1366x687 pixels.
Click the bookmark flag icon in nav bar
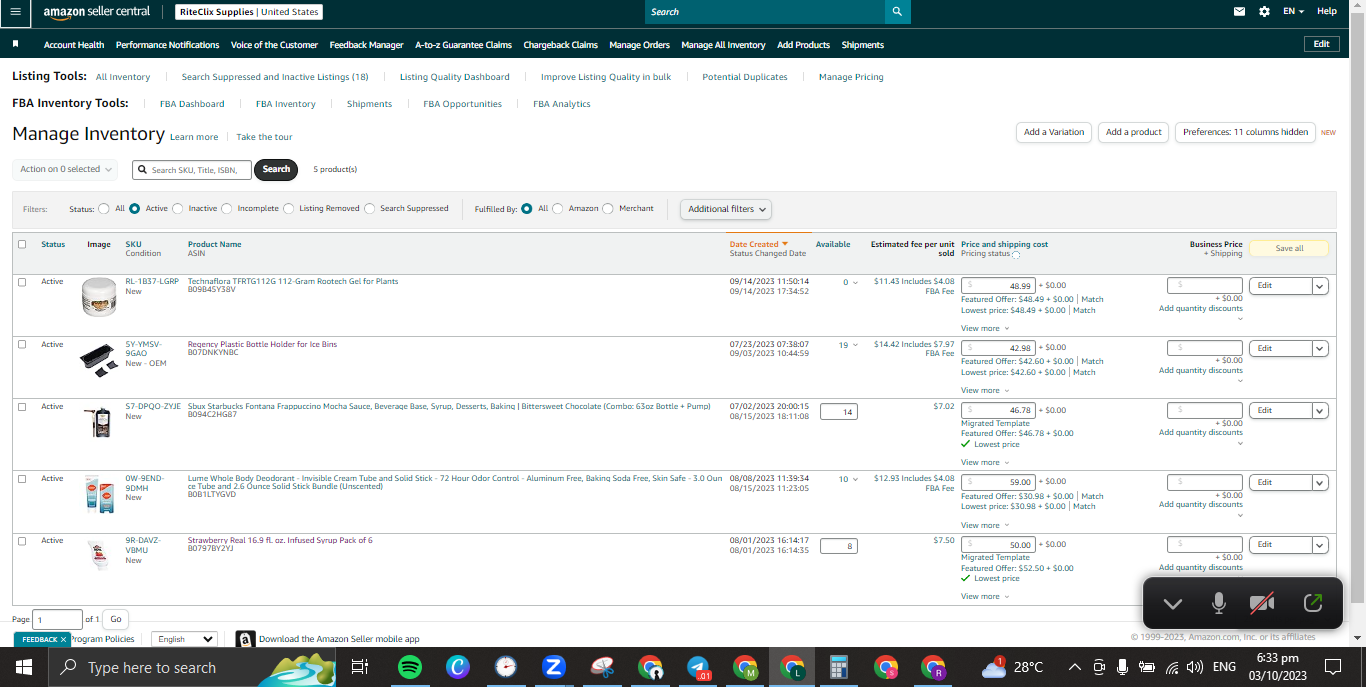16,45
